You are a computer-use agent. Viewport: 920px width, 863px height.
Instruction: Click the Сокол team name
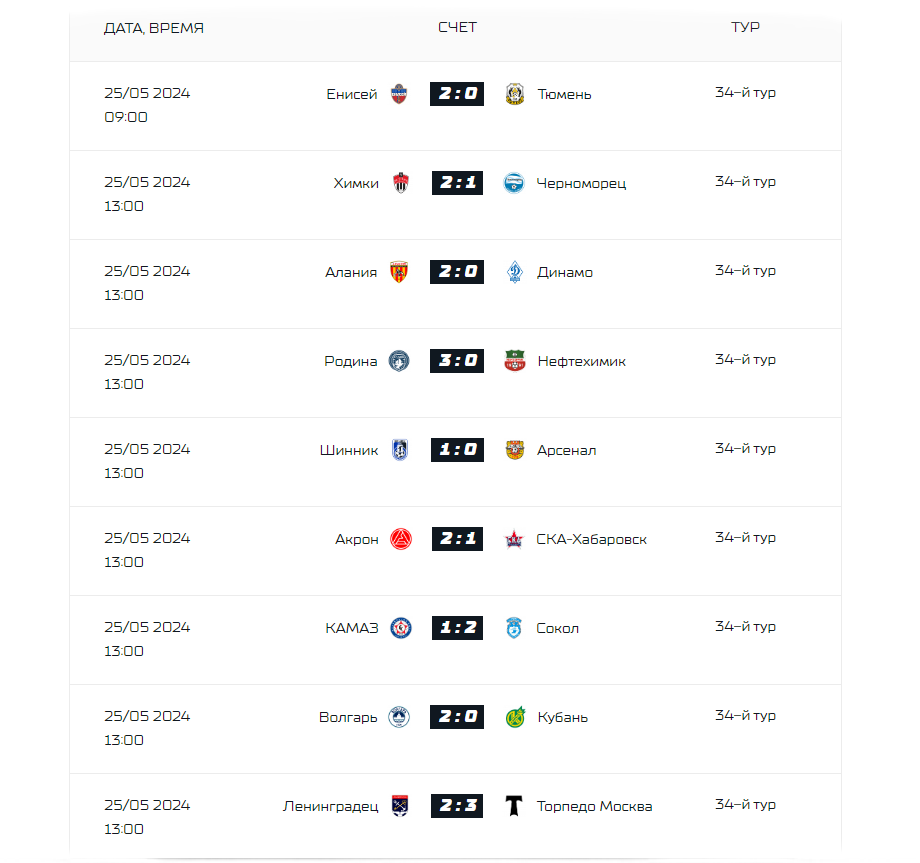pyautogui.click(x=557, y=628)
